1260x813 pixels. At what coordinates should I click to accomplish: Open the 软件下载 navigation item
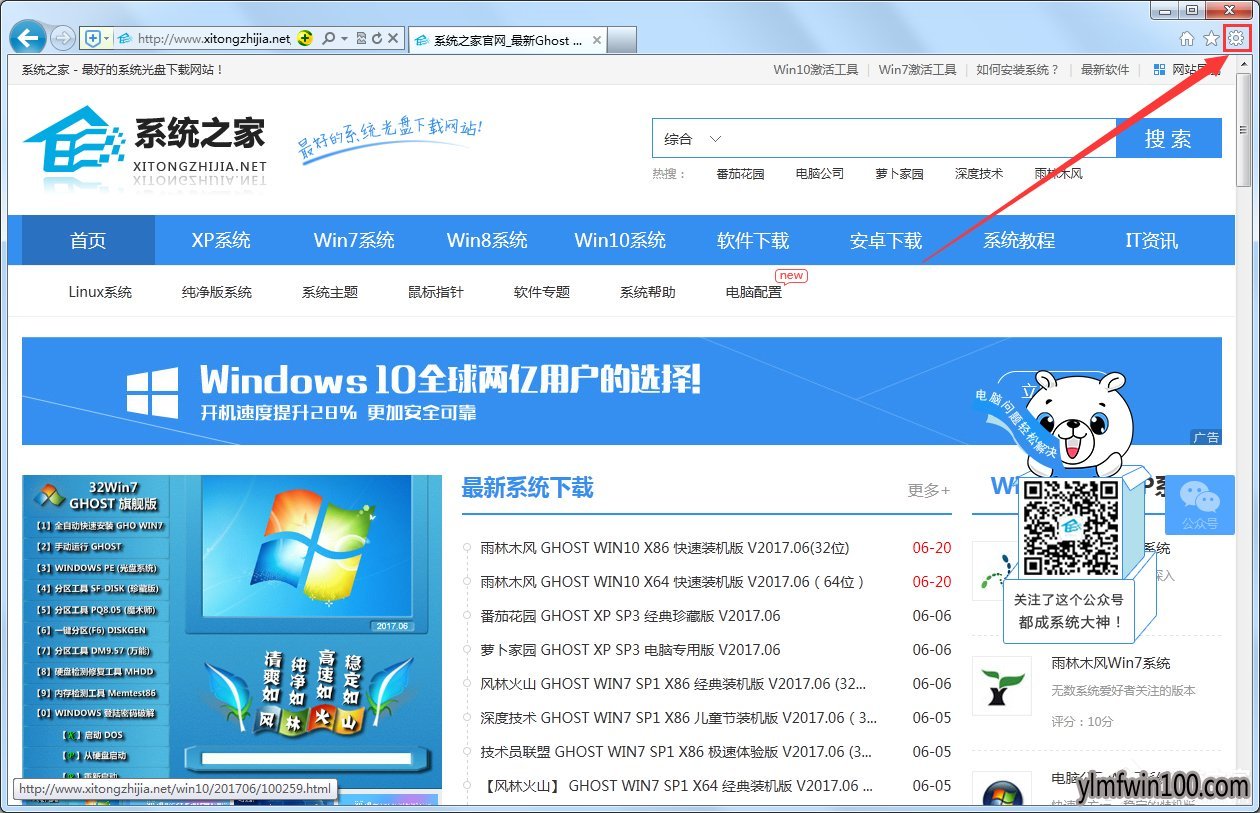(753, 240)
